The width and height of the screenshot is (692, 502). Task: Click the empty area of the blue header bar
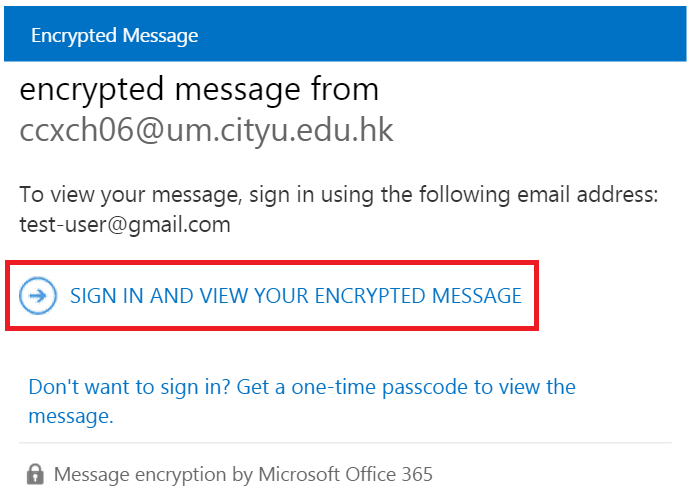(x=450, y=36)
